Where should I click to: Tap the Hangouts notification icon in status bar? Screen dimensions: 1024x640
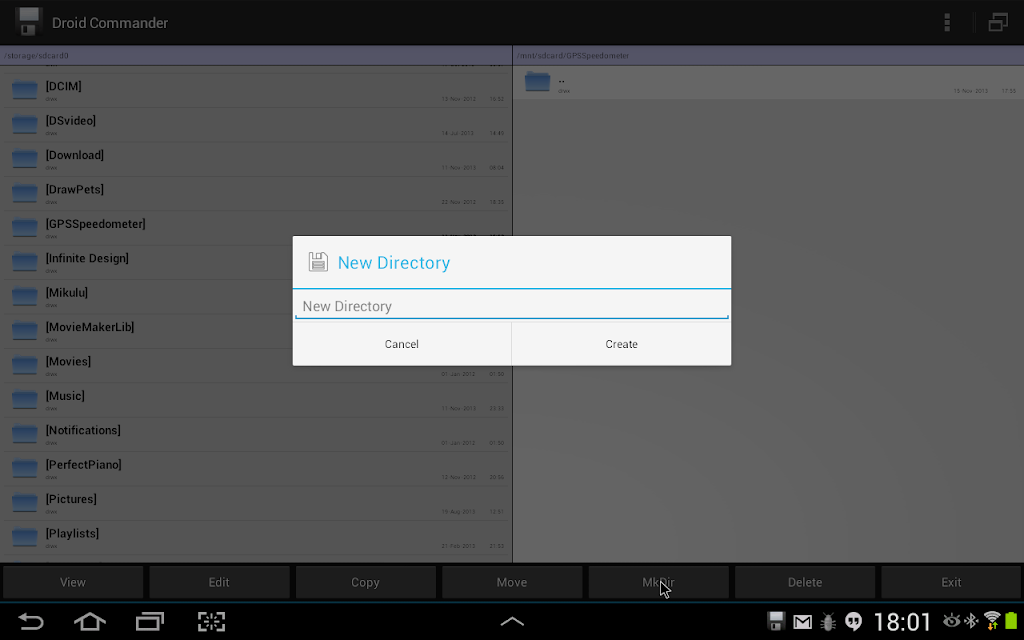click(x=854, y=621)
